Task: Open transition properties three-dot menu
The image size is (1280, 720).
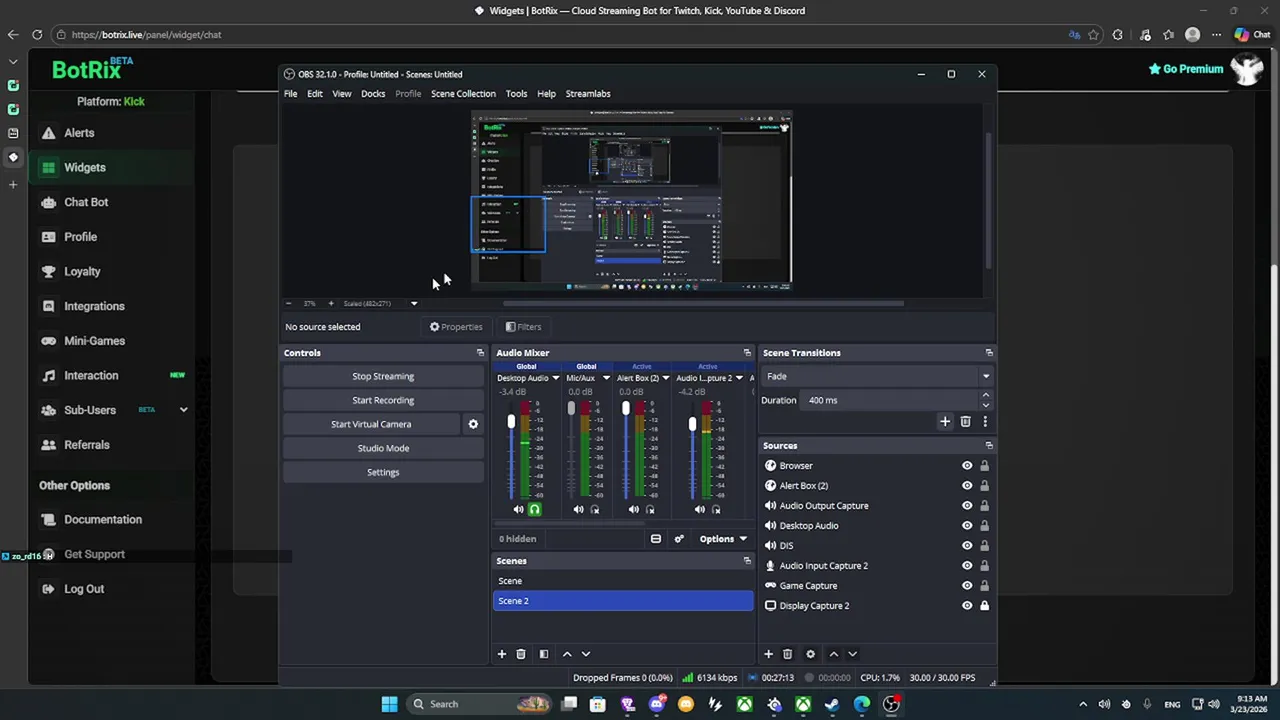Action: (985, 422)
